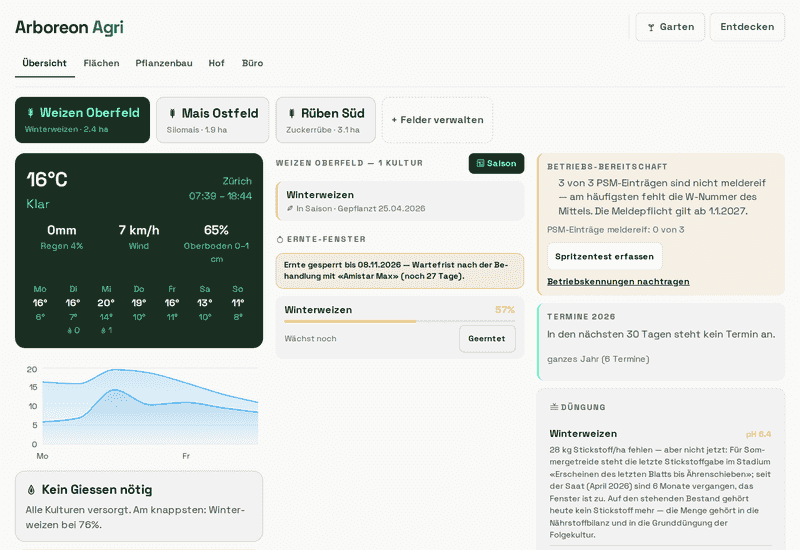The height and width of the screenshot is (550, 800).
Task: Select the Mais Ostfeld field card
Action: click(213, 120)
